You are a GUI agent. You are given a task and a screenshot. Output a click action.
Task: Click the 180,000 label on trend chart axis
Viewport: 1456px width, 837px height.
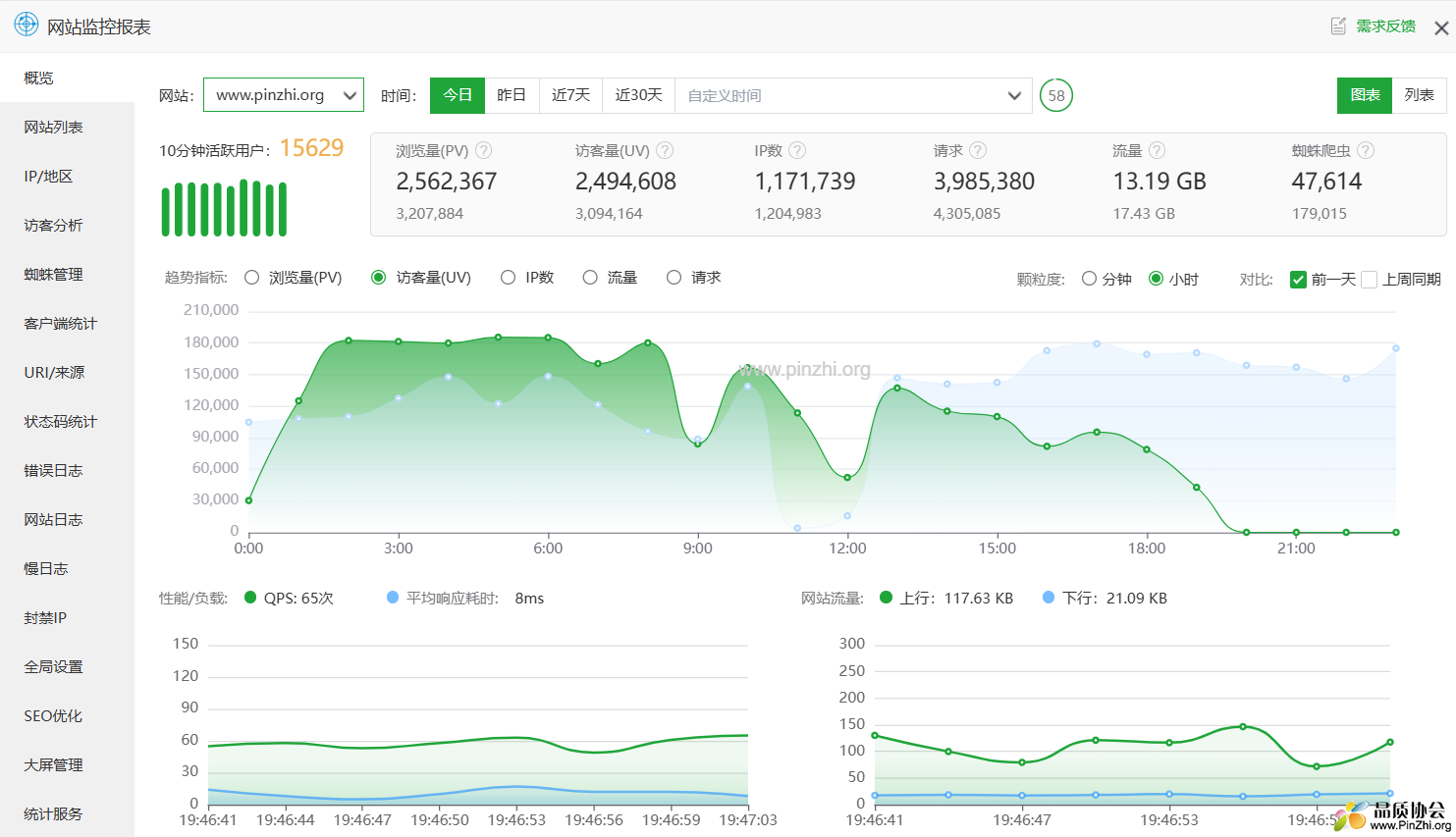(x=211, y=342)
